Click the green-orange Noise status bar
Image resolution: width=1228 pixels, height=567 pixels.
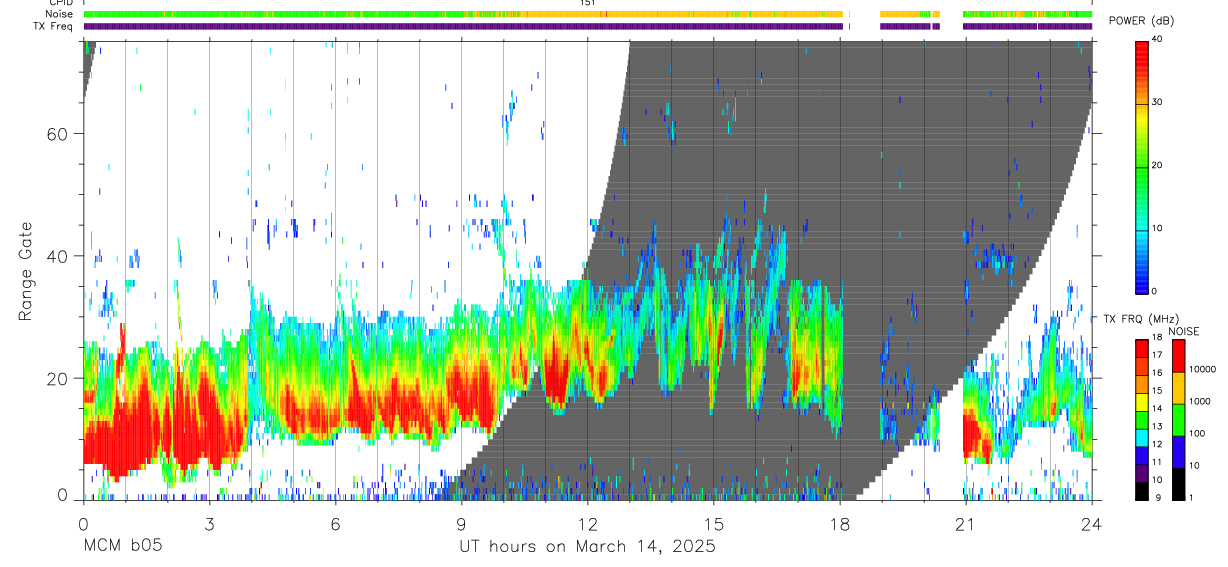pyautogui.click(x=588, y=14)
